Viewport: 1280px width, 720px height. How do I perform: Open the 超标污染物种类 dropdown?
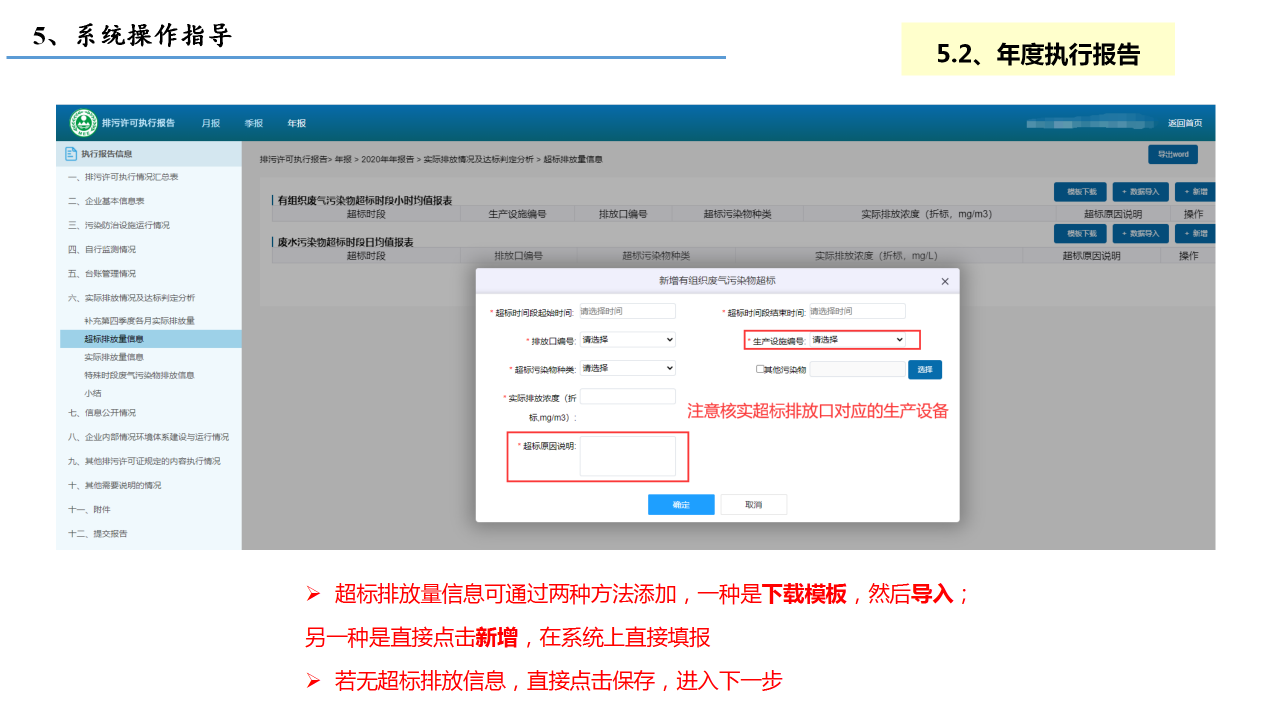tap(627, 368)
